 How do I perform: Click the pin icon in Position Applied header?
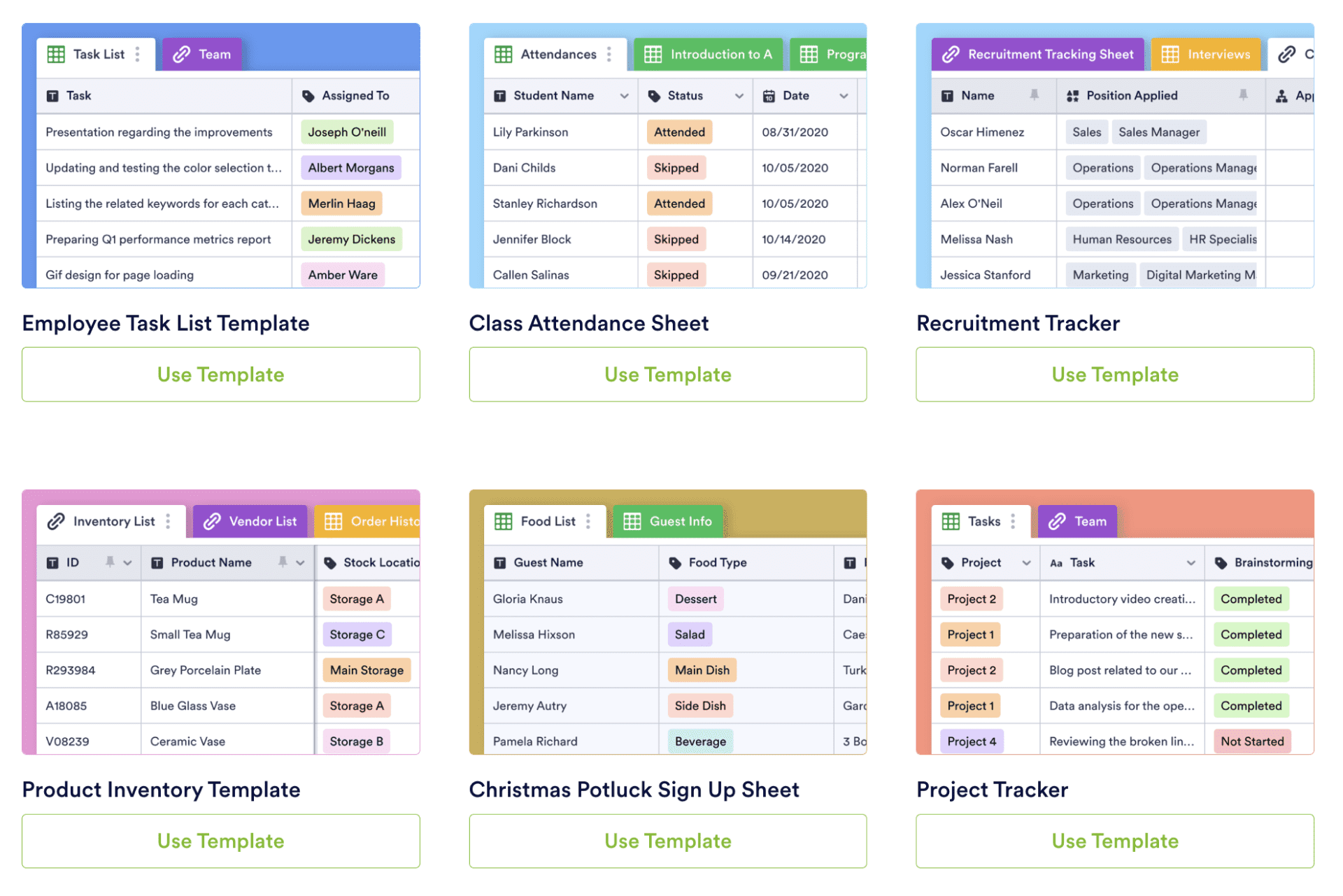[x=1243, y=95]
